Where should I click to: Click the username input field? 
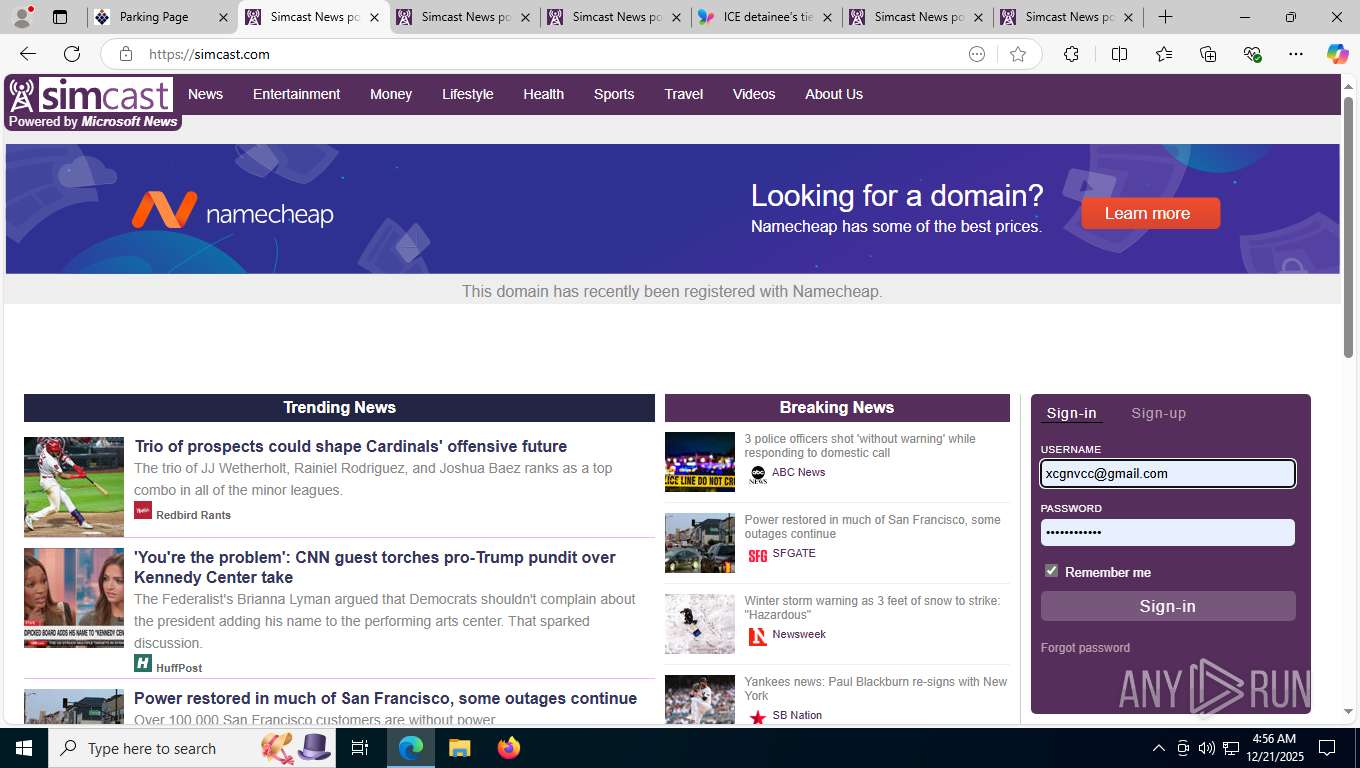(1167, 473)
